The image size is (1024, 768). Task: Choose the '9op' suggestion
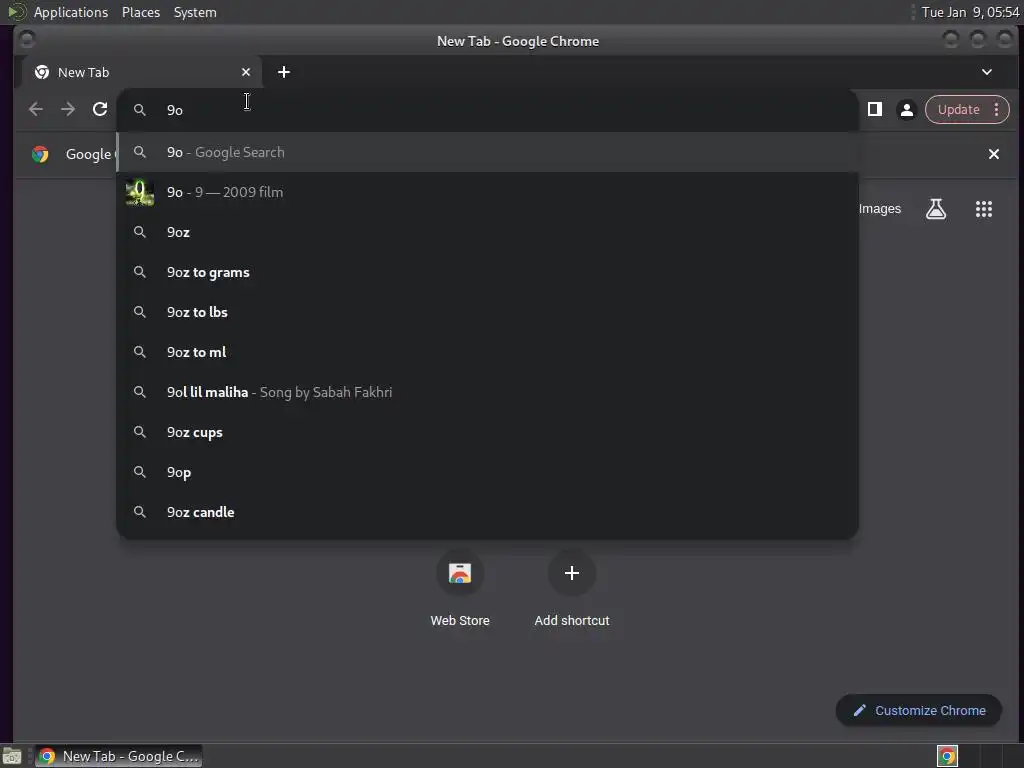tap(487, 472)
